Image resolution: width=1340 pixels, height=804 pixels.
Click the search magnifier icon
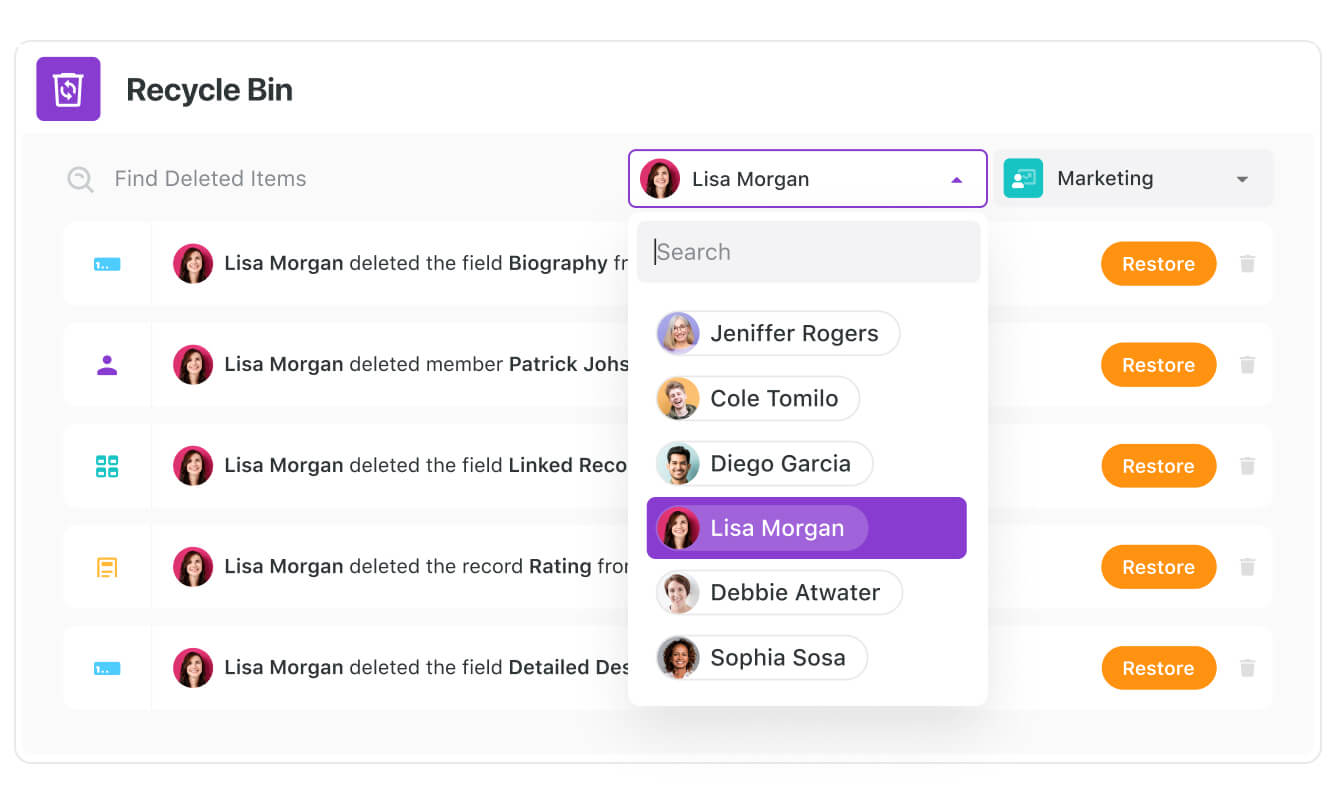tap(80, 180)
